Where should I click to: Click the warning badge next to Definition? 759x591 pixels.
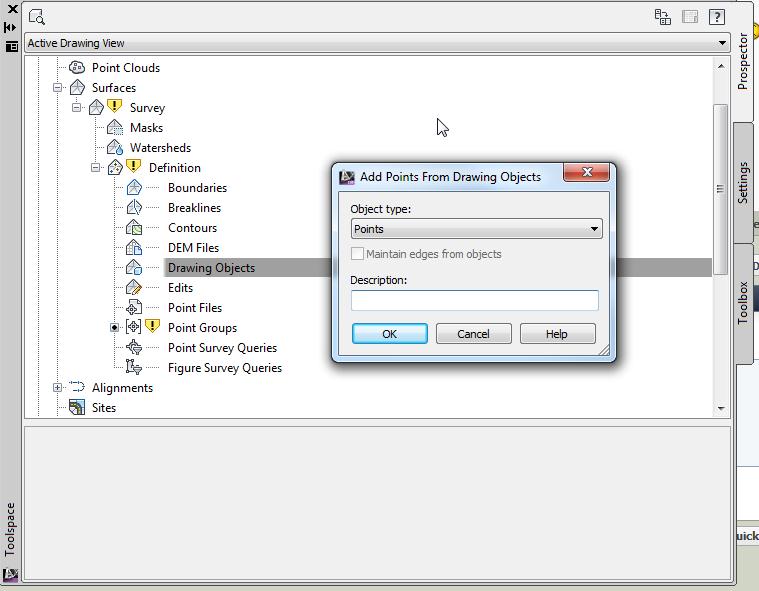point(134,166)
